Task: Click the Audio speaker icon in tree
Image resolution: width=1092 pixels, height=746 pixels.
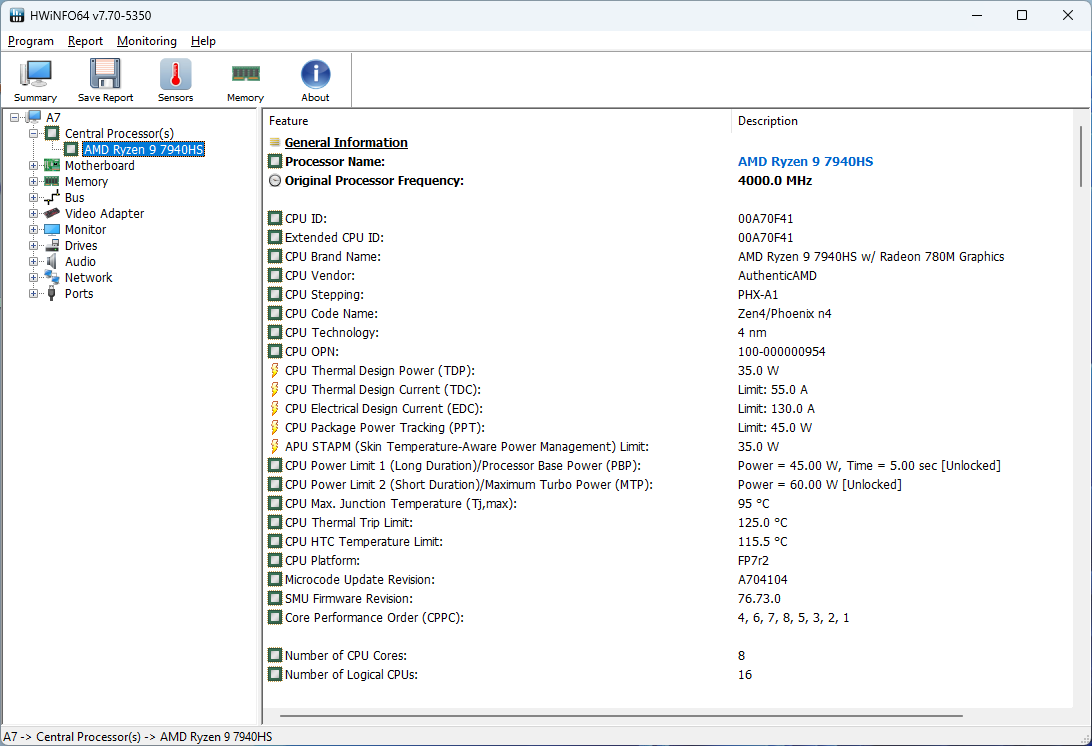Action: (x=52, y=261)
